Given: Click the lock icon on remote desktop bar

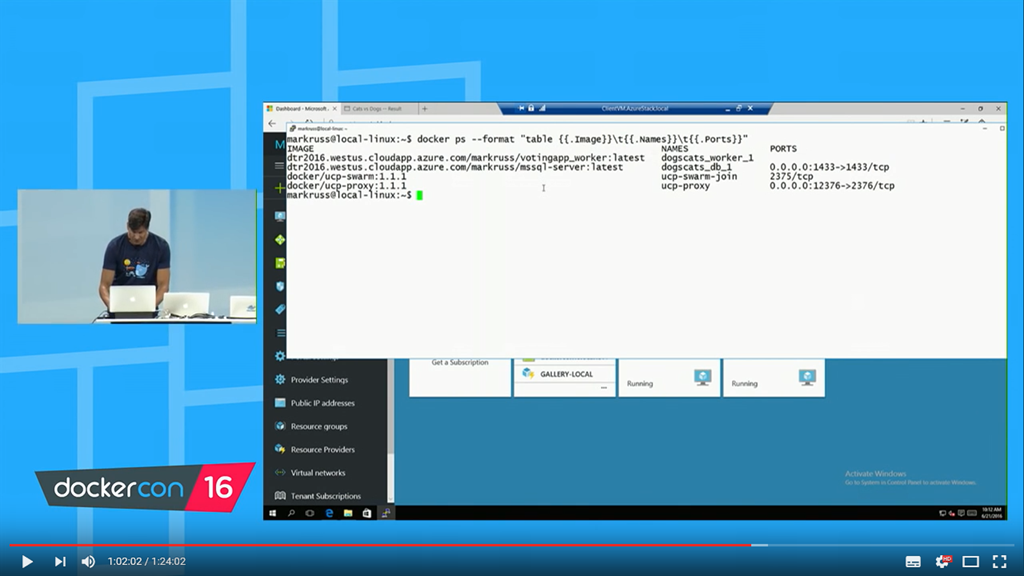Looking at the screenshot, I should [531, 108].
